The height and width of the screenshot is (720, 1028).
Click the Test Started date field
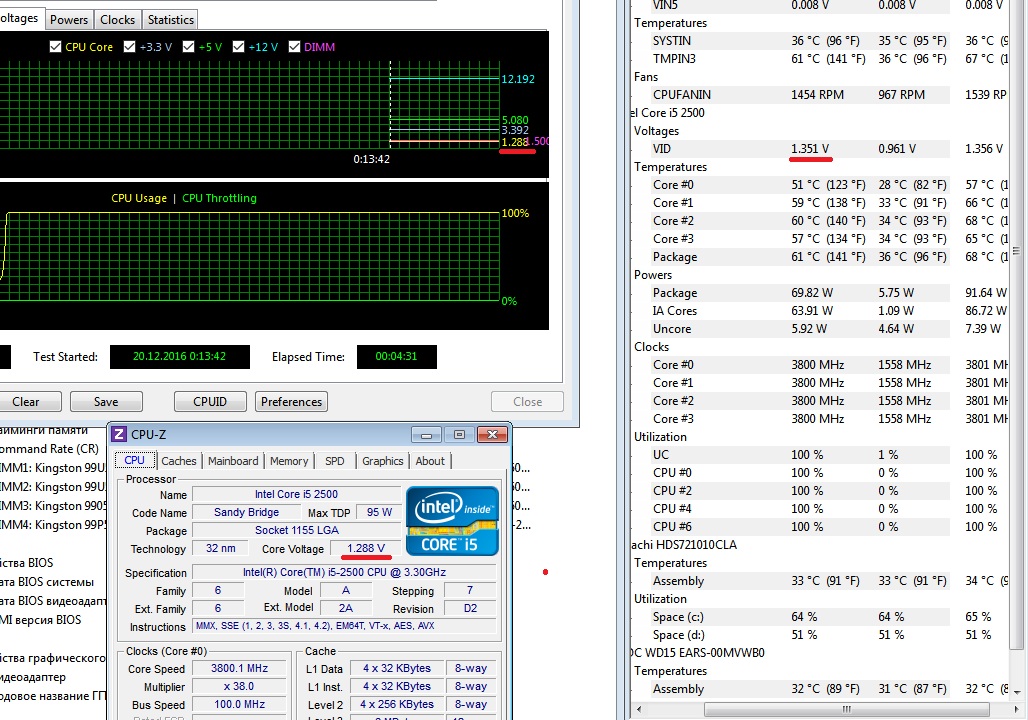click(180, 357)
